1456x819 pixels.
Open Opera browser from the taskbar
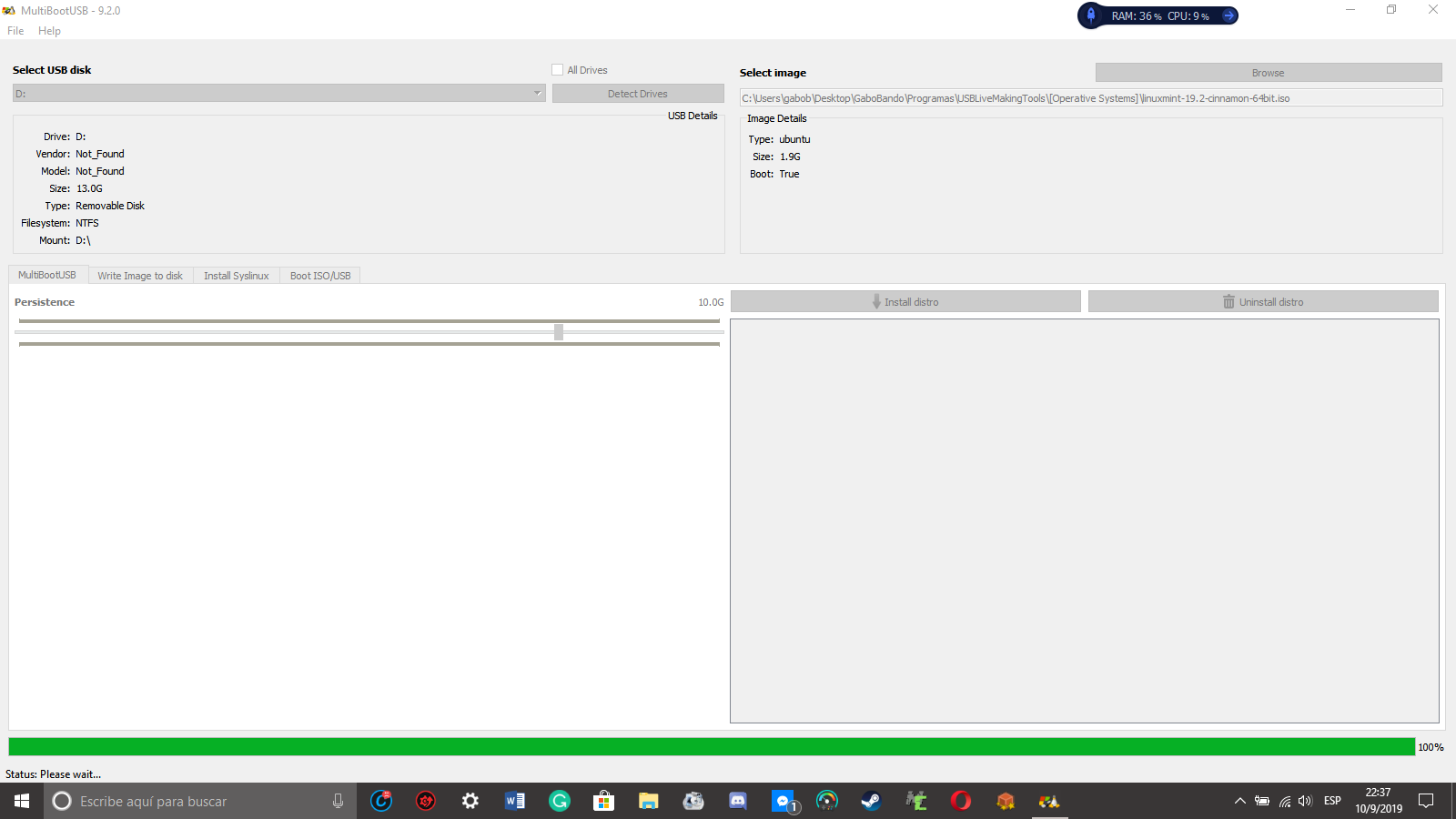point(960,801)
